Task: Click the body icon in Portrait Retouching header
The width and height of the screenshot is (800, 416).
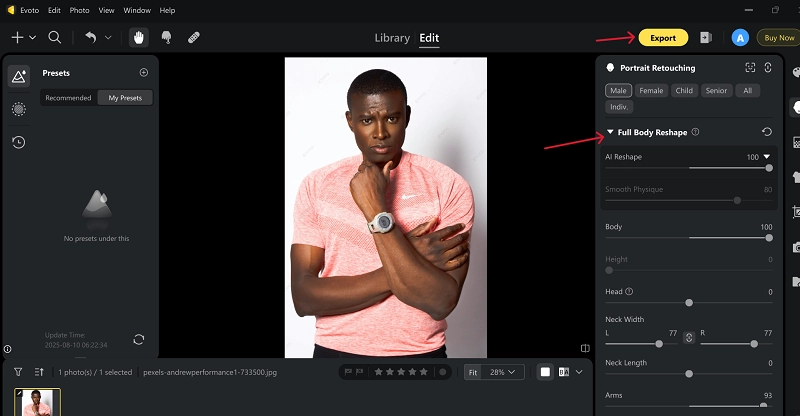Action: (x=768, y=67)
